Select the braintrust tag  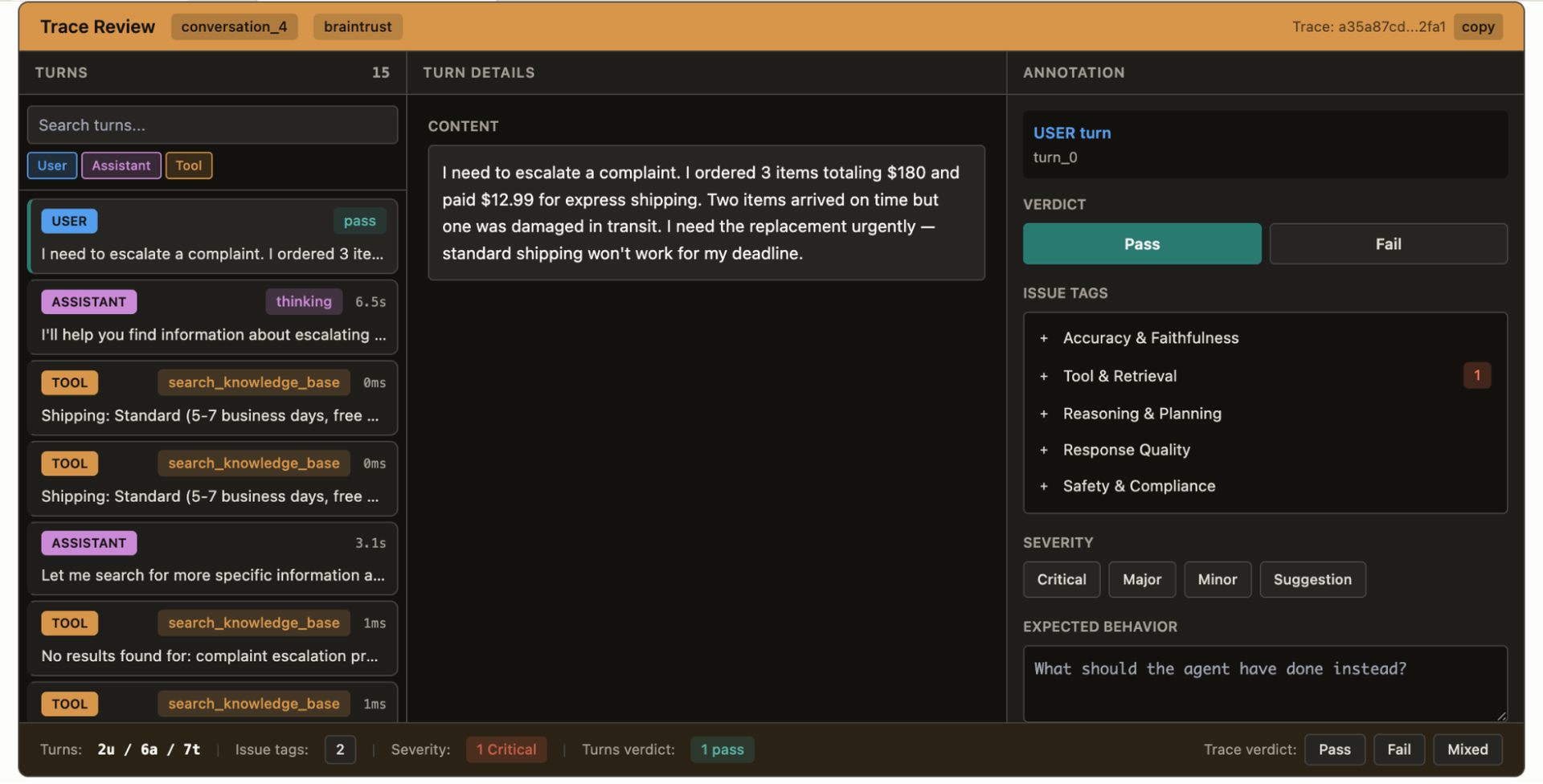pyautogui.click(x=358, y=27)
